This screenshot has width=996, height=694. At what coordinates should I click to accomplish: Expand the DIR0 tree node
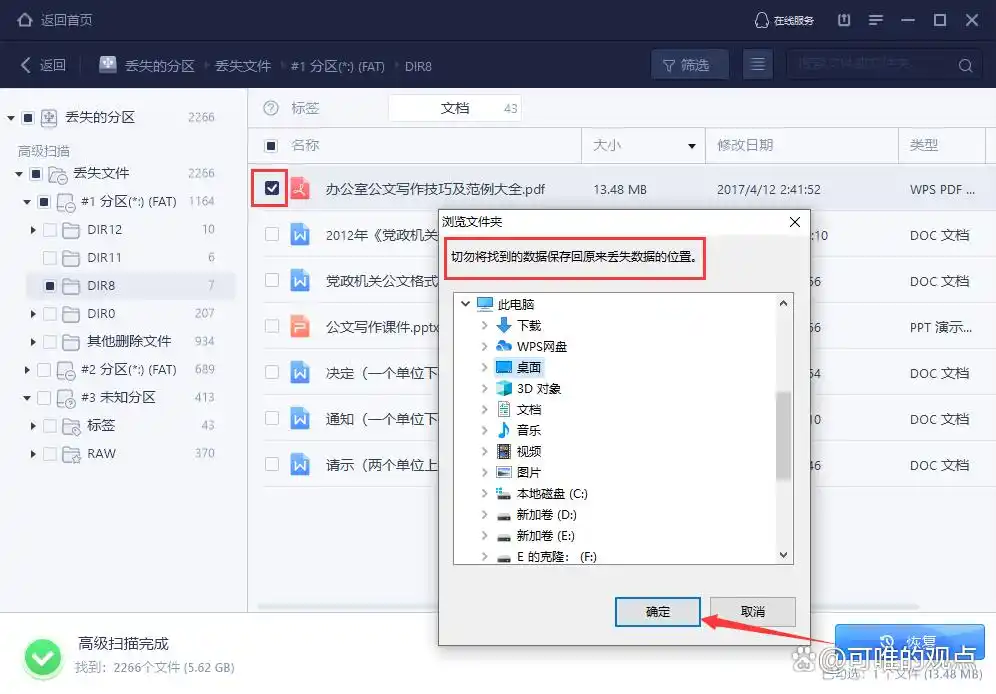33,314
